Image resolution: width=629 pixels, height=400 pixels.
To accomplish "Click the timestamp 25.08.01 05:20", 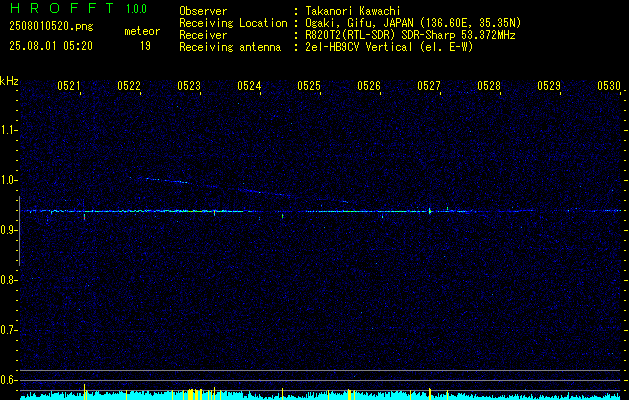I will coord(51,46).
